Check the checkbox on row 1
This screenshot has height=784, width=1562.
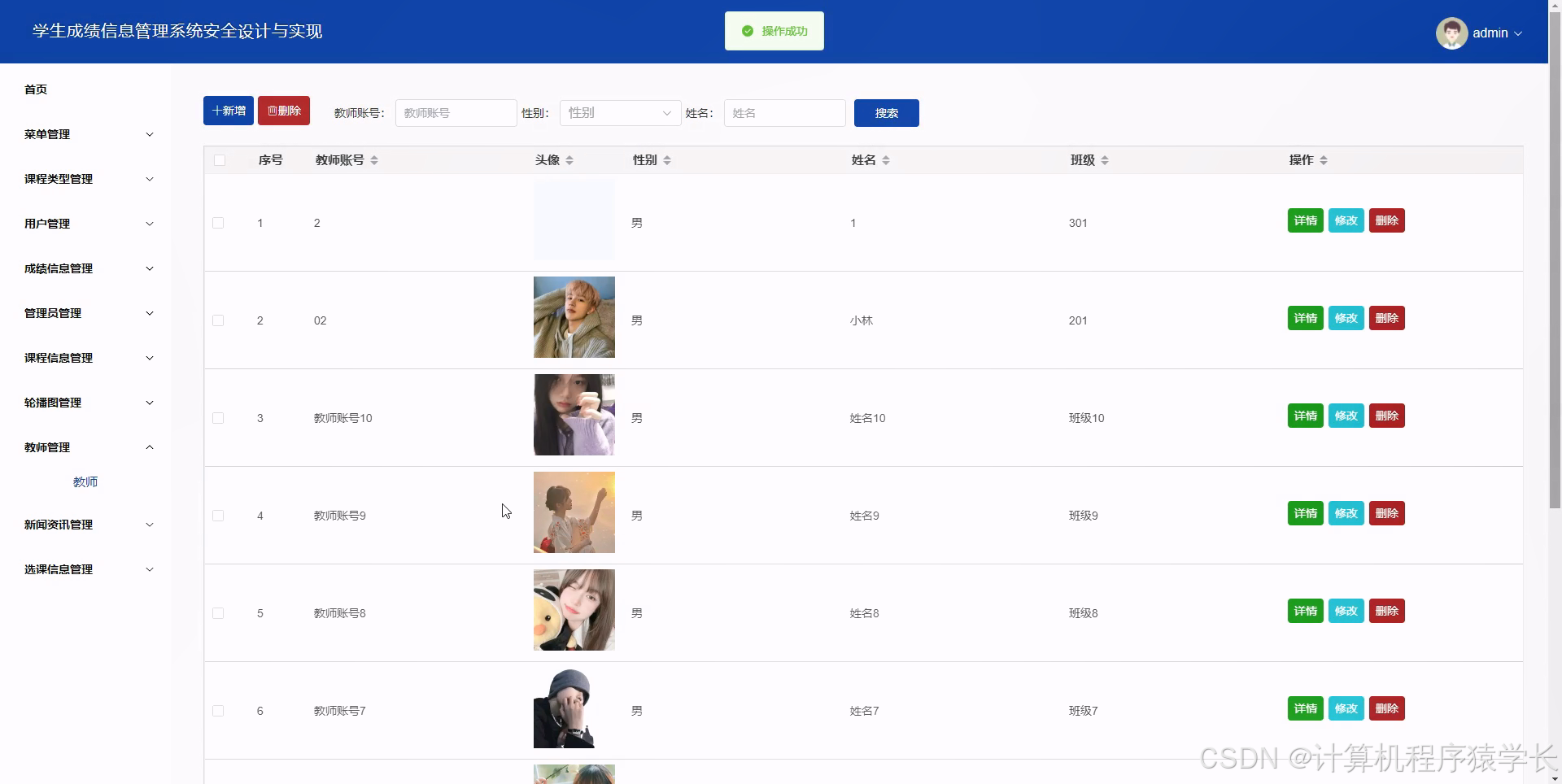(x=218, y=223)
